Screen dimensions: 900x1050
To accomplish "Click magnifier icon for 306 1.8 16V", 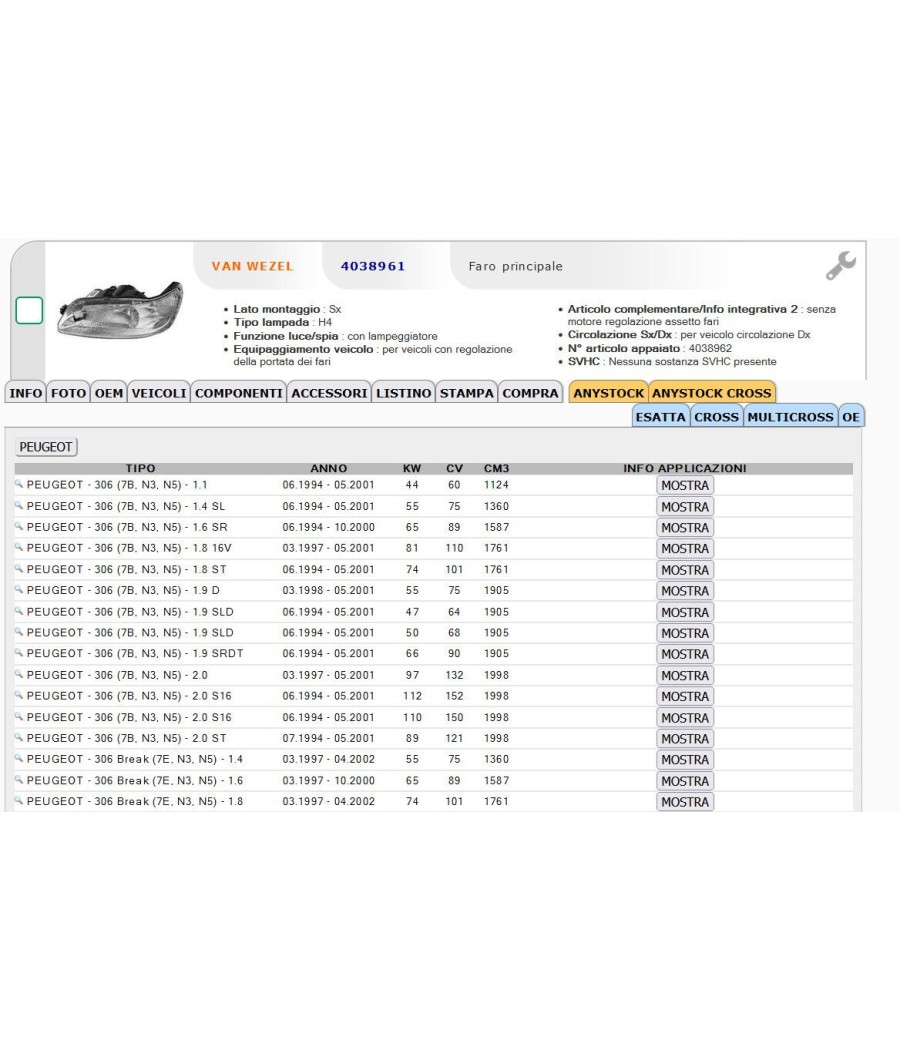I will point(19,546).
